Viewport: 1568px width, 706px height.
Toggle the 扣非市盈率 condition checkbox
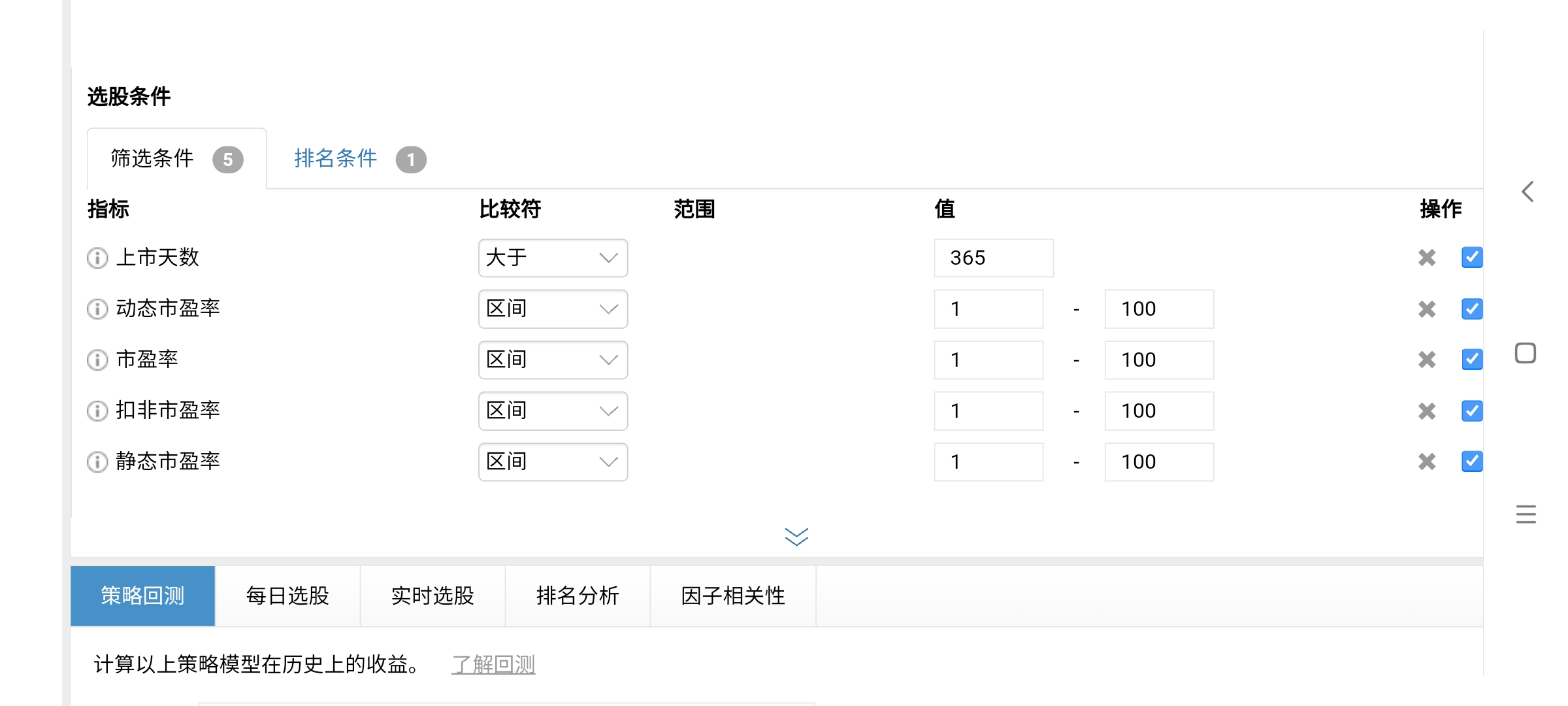tap(1471, 411)
